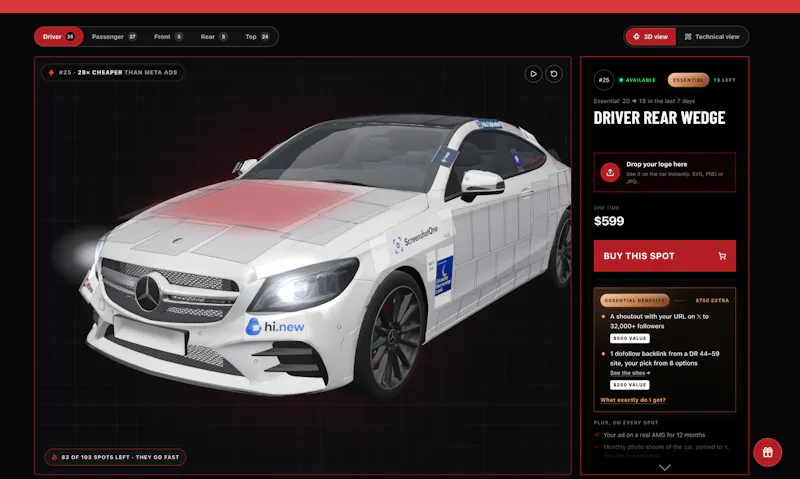This screenshot has height=479, width=800.
Task: Reset the car view rotation icon
Action: [x=554, y=74]
